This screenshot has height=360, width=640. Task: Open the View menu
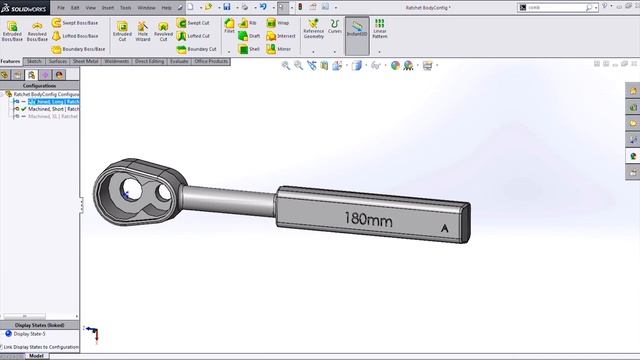click(x=91, y=8)
